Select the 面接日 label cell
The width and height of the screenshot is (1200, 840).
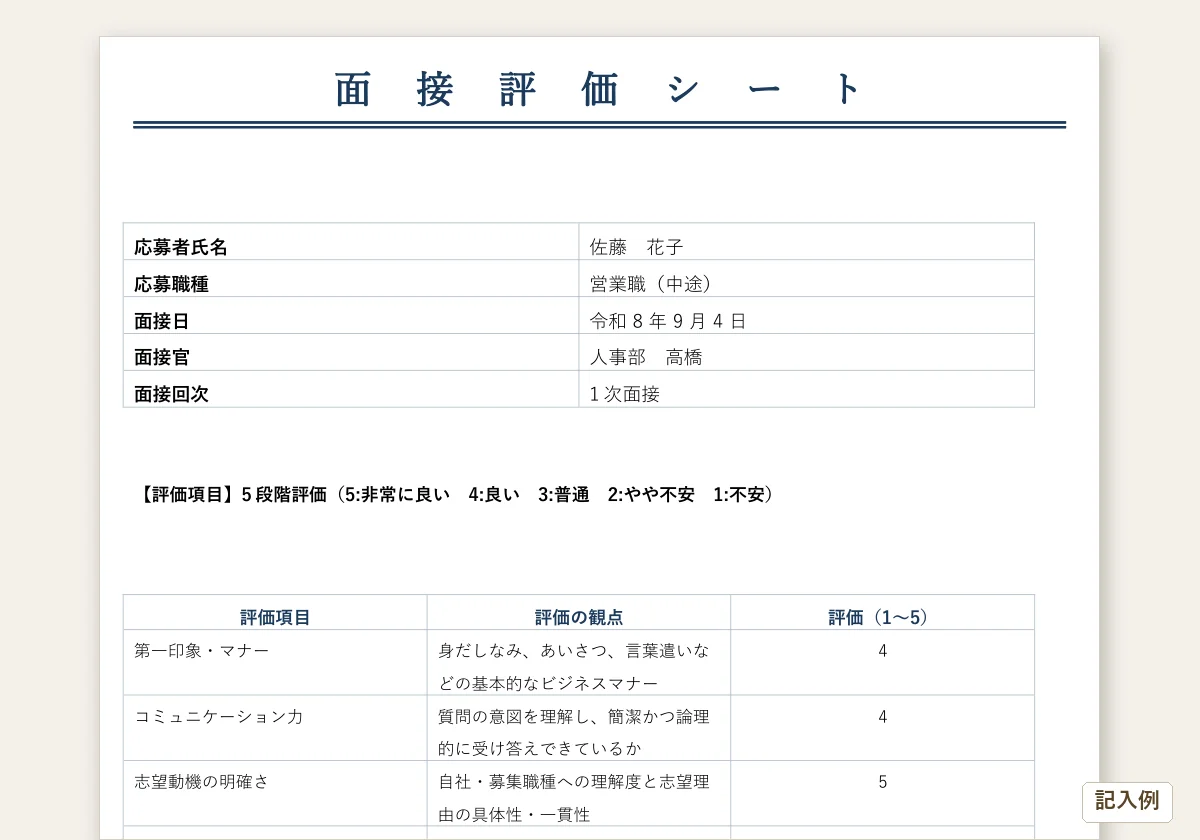click(x=351, y=316)
